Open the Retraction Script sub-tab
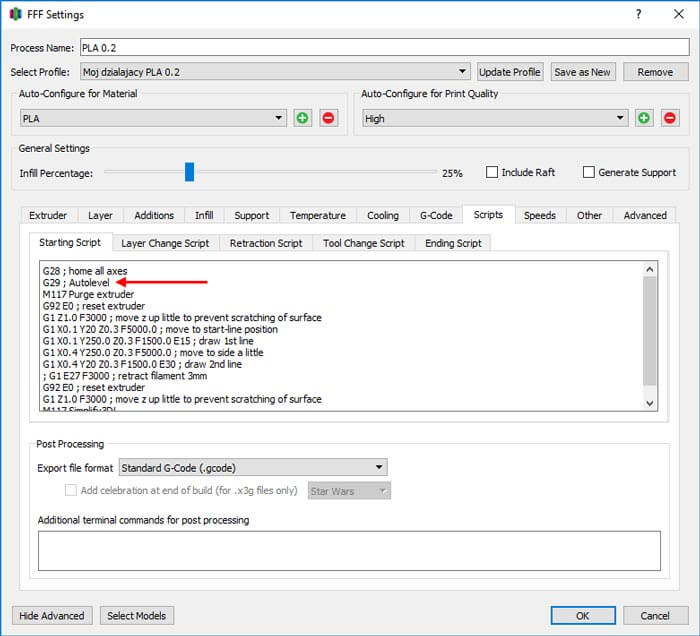This screenshot has height=636, width=700. [266, 243]
